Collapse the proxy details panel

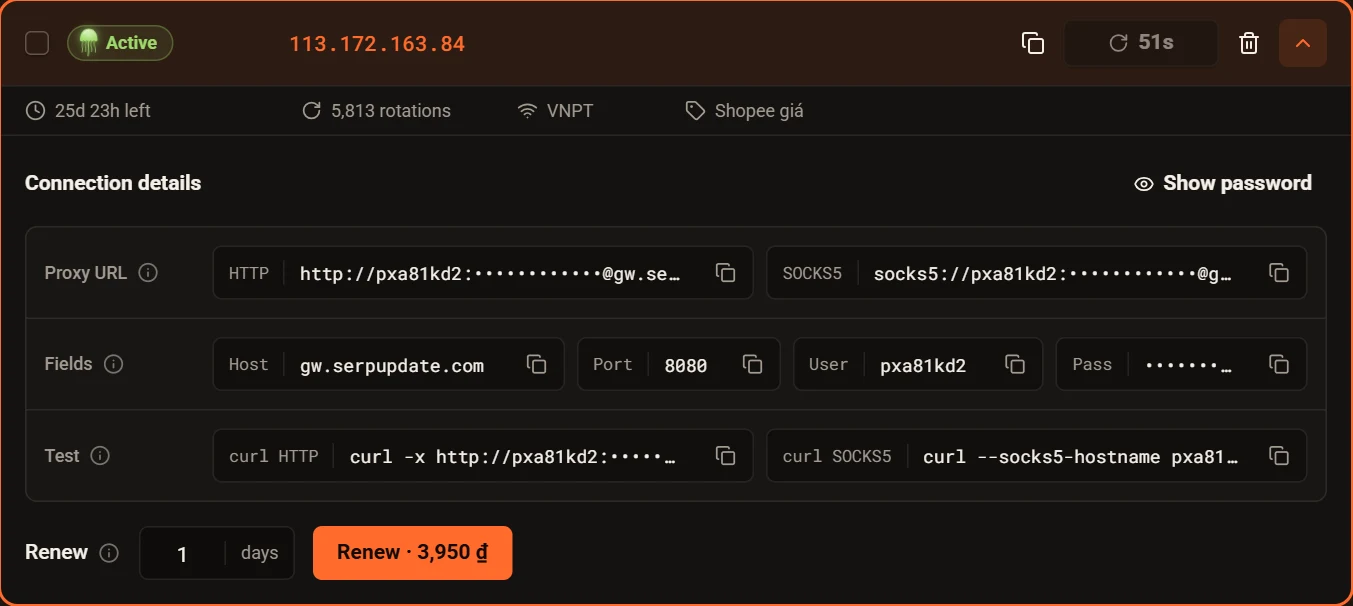[x=1303, y=43]
